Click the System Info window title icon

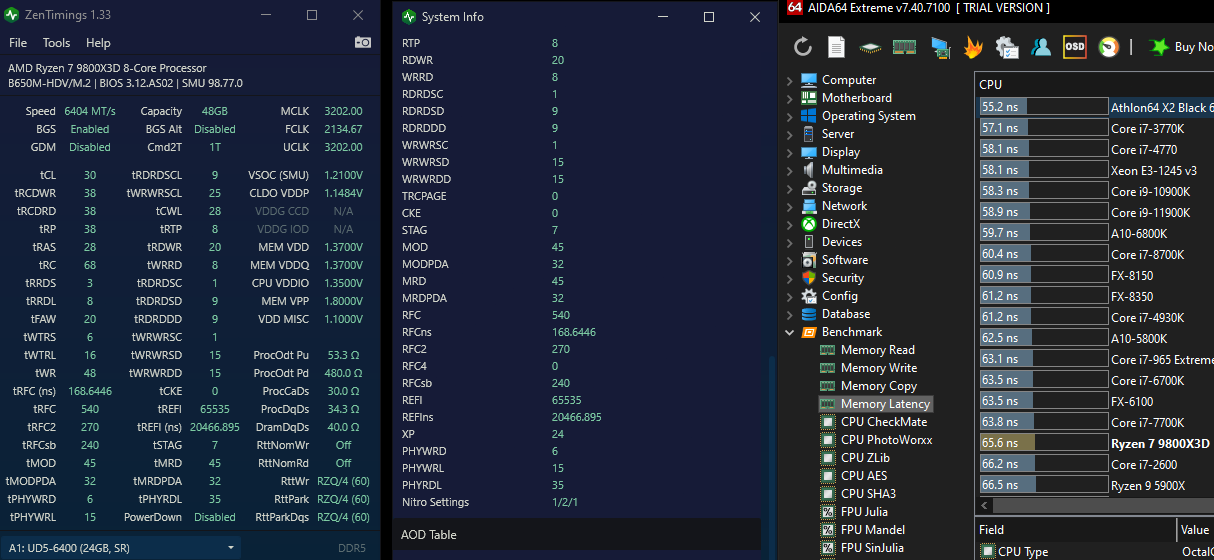[x=408, y=17]
